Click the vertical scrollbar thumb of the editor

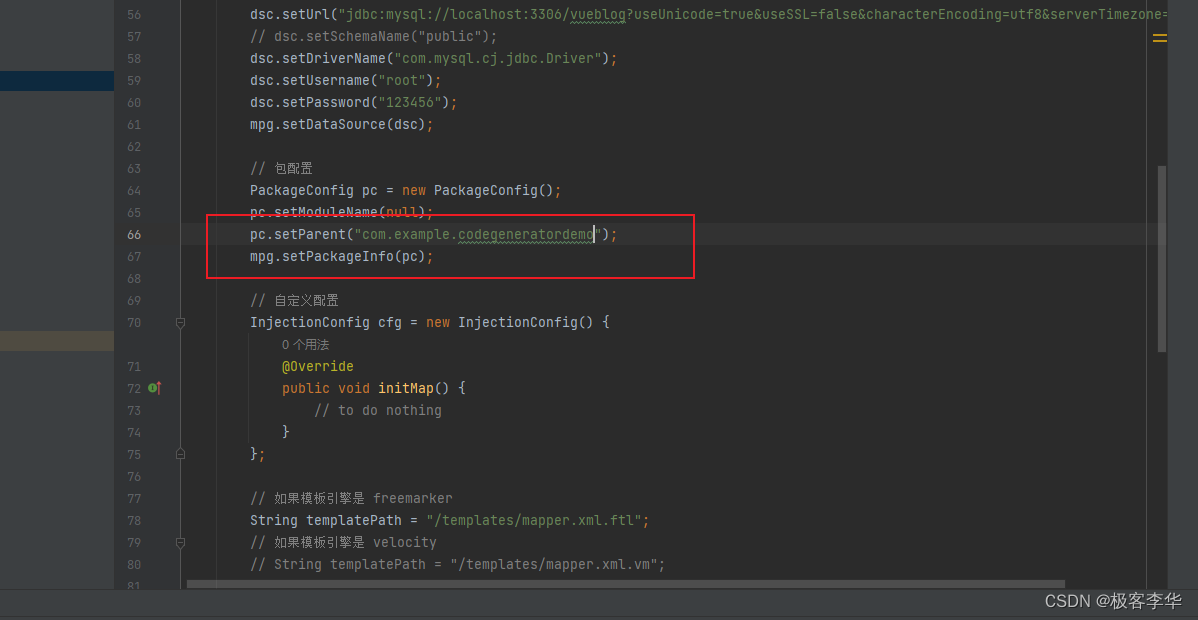[1162, 258]
